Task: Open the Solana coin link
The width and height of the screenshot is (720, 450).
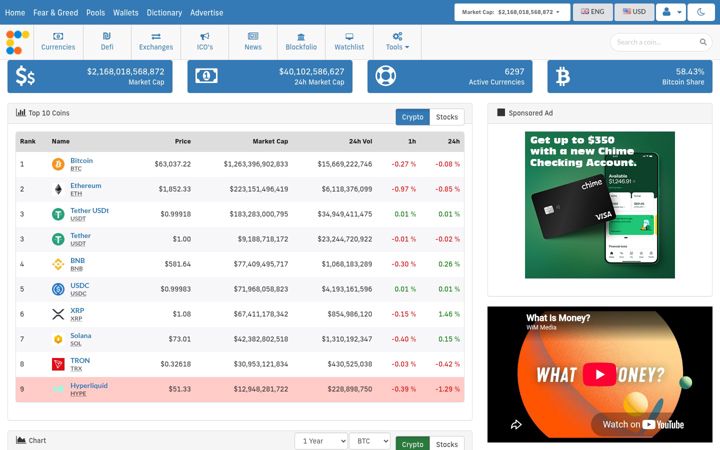Action: [x=80, y=336]
